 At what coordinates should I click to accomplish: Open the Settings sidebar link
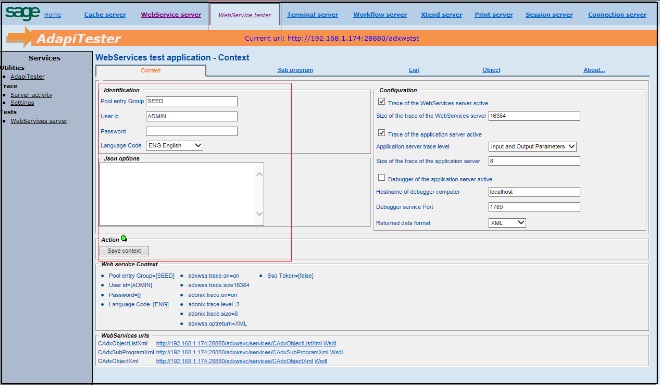(x=22, y=103)
